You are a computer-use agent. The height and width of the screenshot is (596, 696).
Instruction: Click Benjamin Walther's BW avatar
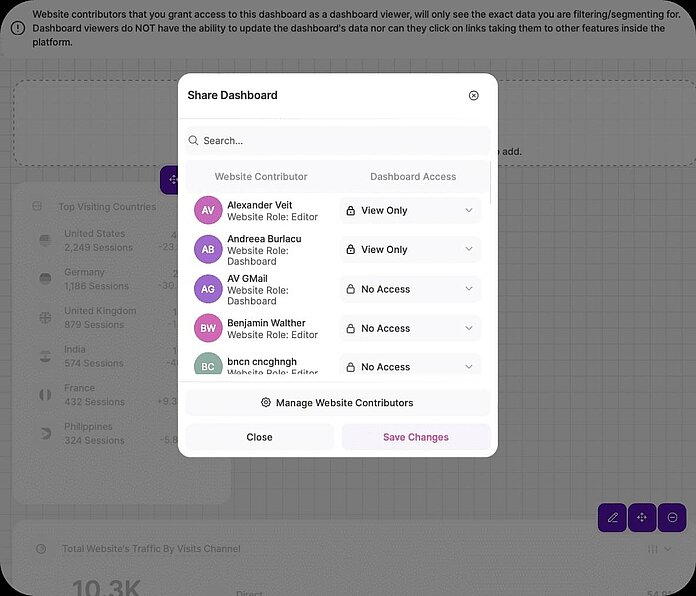tap(208, 328)
